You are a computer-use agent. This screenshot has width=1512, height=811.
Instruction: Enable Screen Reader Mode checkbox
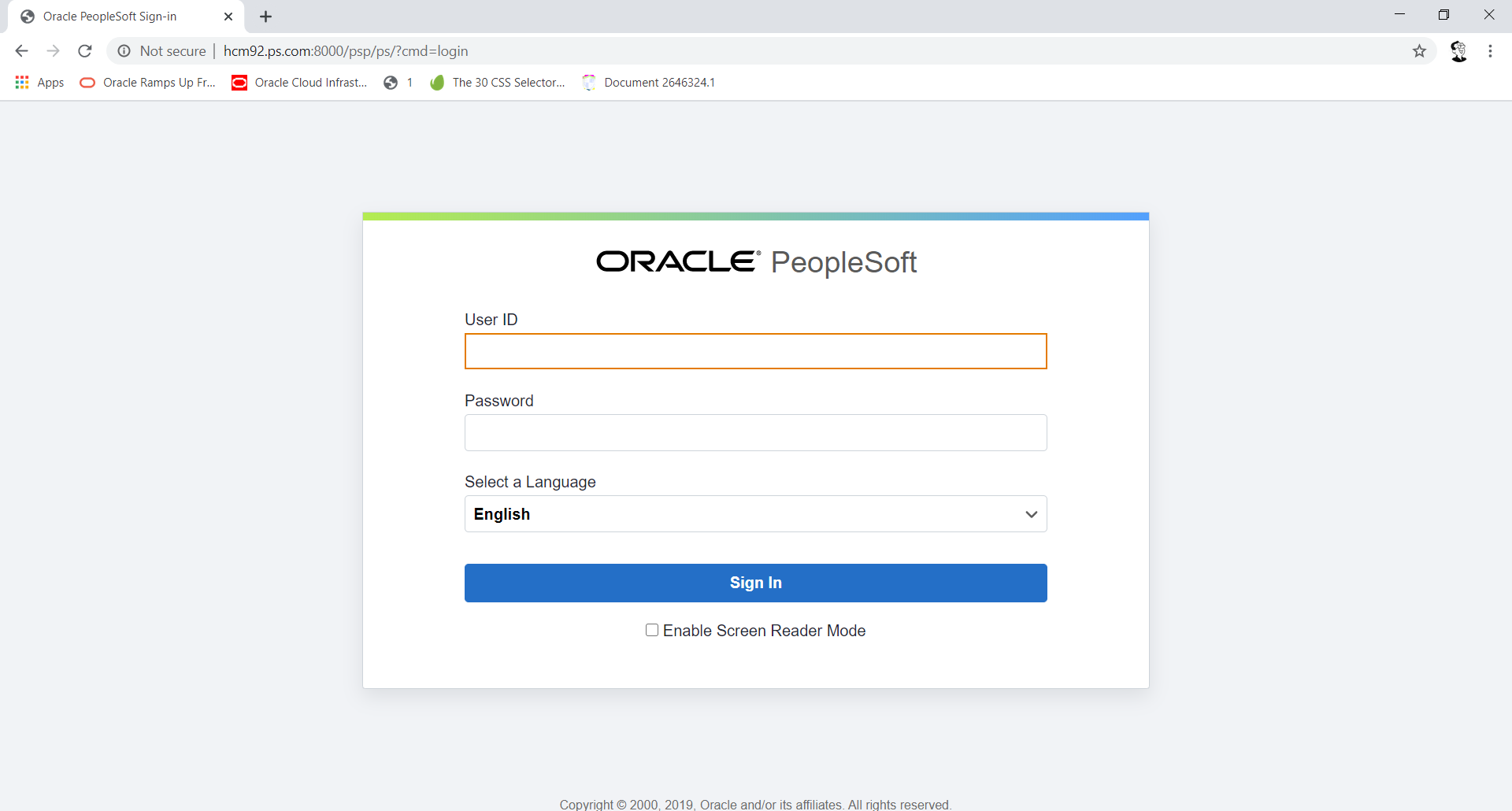tap(652, 630)
